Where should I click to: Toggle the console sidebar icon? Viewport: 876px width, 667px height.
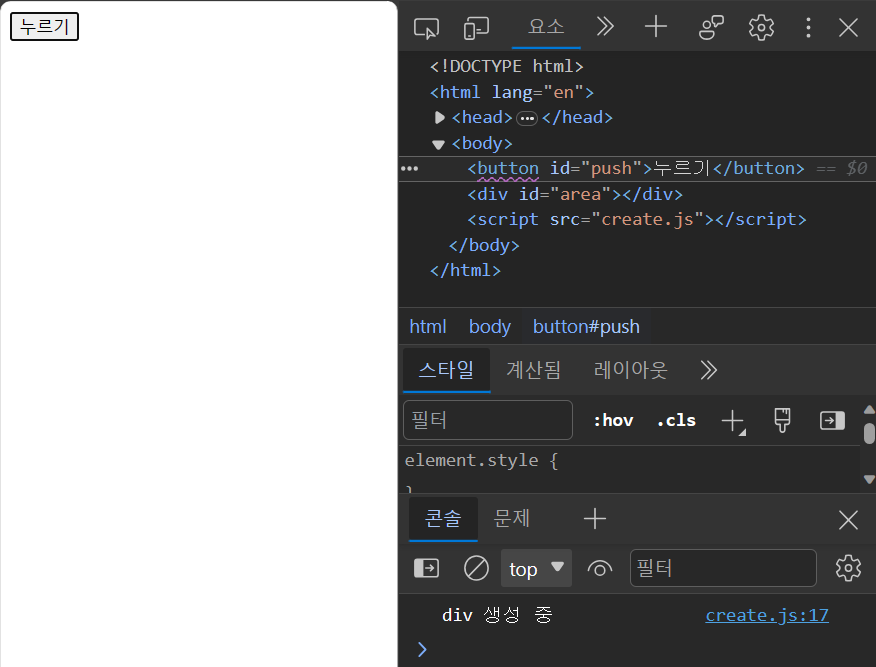pos(426,569)
